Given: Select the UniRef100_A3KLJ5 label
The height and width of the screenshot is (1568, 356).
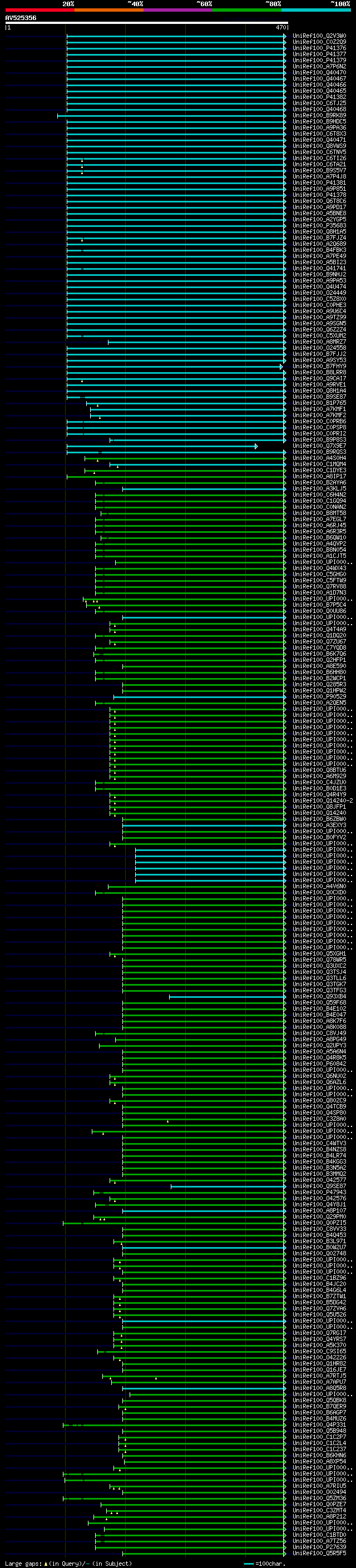Looking at the screenshot, I should 319,489.
